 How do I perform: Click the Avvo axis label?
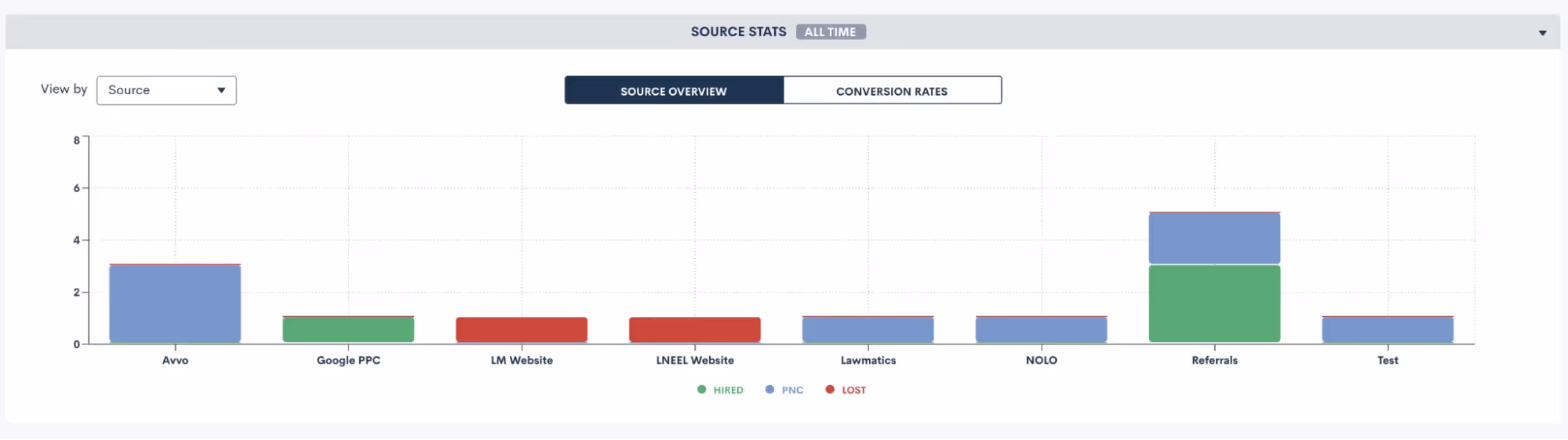point(175,360)
